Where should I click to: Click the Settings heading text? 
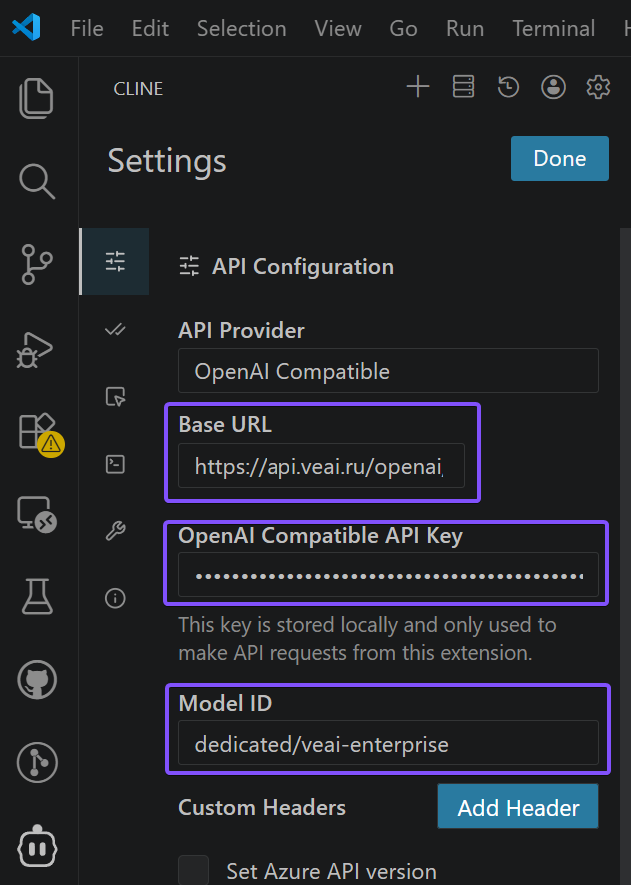click(167, 161)
